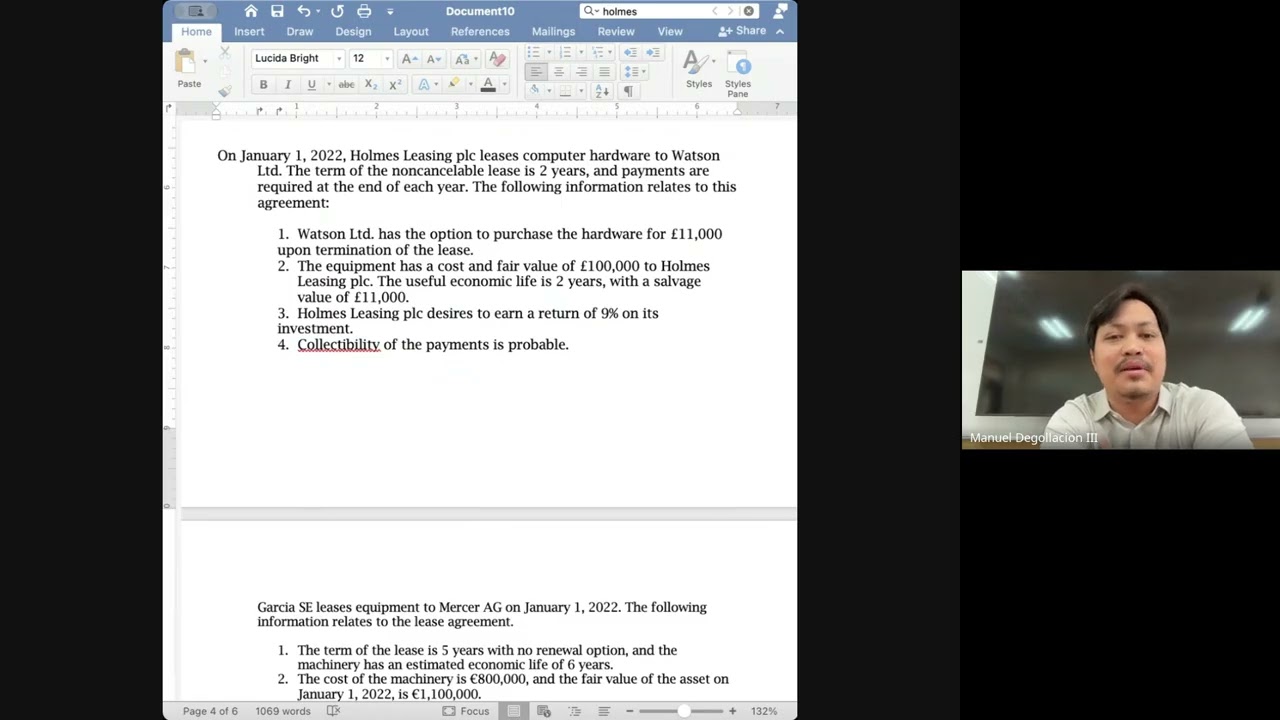Toggle bold formatting
Viewport: 1280px width, 720px height.
point(263,85)
